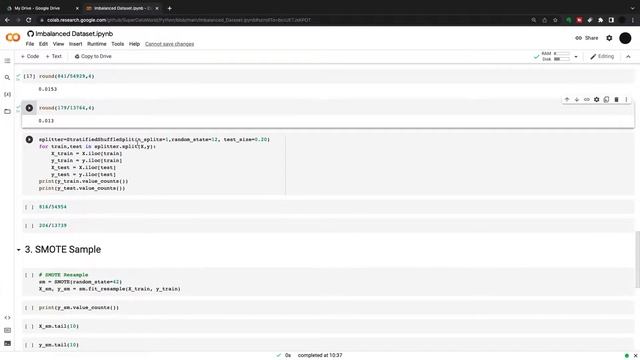This screenshot has width=640, height=360.
Task: Click the Cannot save changes link
Action: pyautogui.click(x=169, y=44)
